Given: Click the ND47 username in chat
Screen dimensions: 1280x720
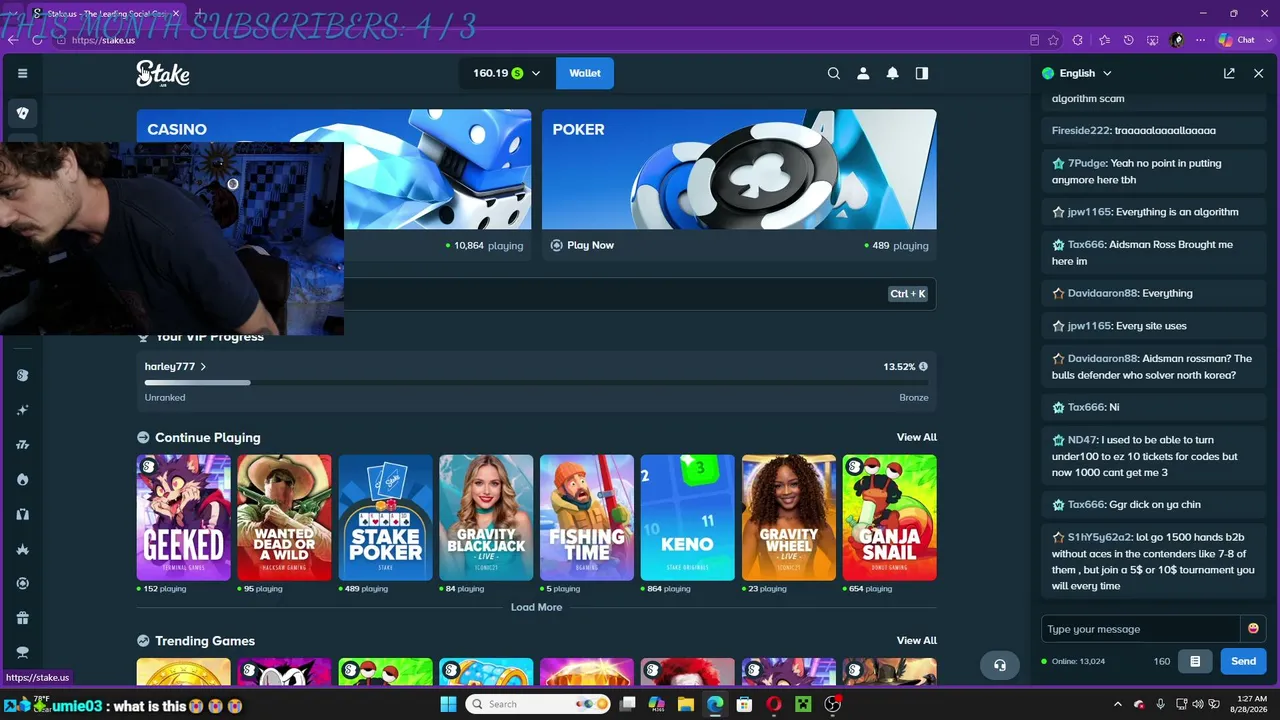Looking at the screenshot, I should (x=1082, y=440).
